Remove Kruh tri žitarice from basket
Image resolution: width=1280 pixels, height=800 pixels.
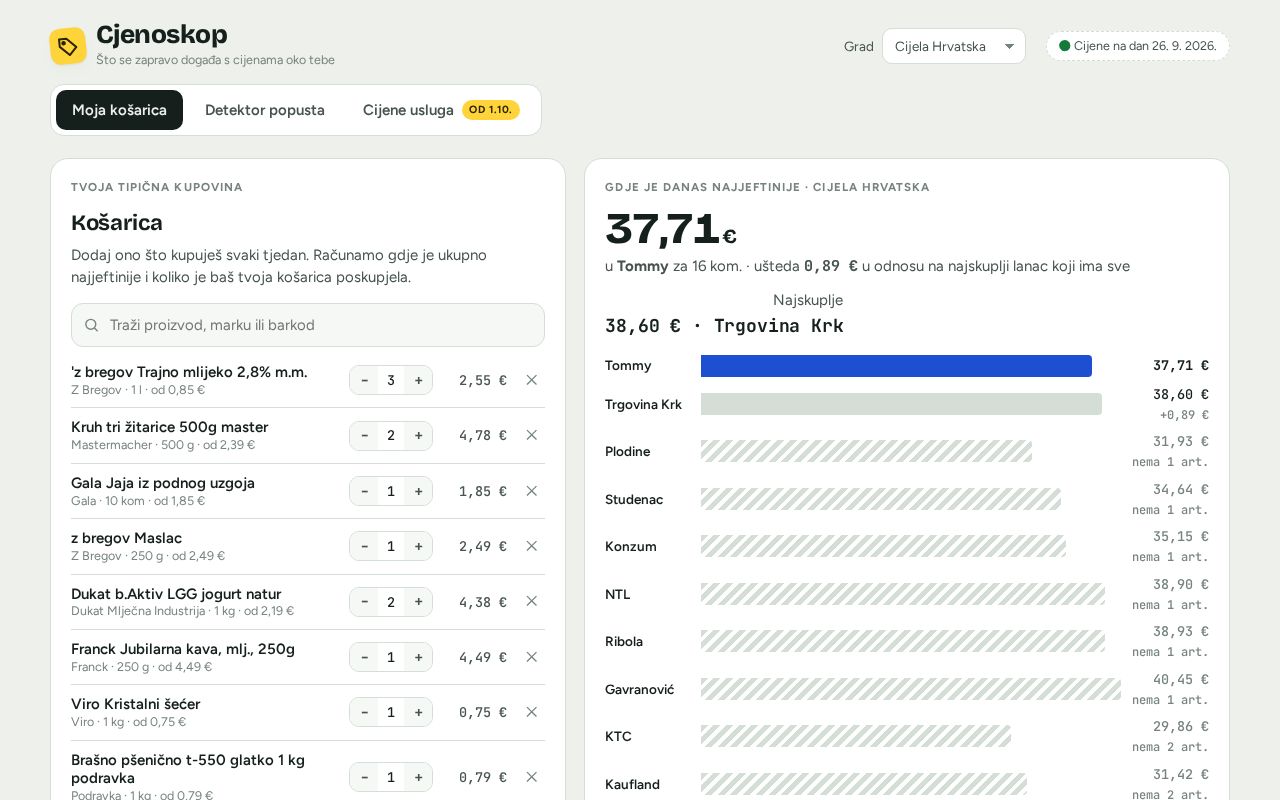pos(532,435)
